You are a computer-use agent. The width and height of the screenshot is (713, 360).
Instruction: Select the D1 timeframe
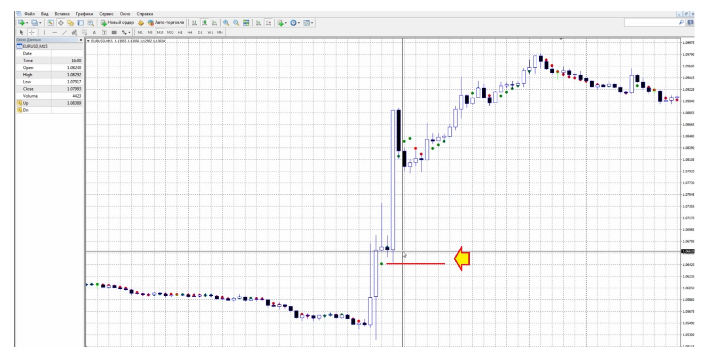pyautogui.click(x=200, y=32)
